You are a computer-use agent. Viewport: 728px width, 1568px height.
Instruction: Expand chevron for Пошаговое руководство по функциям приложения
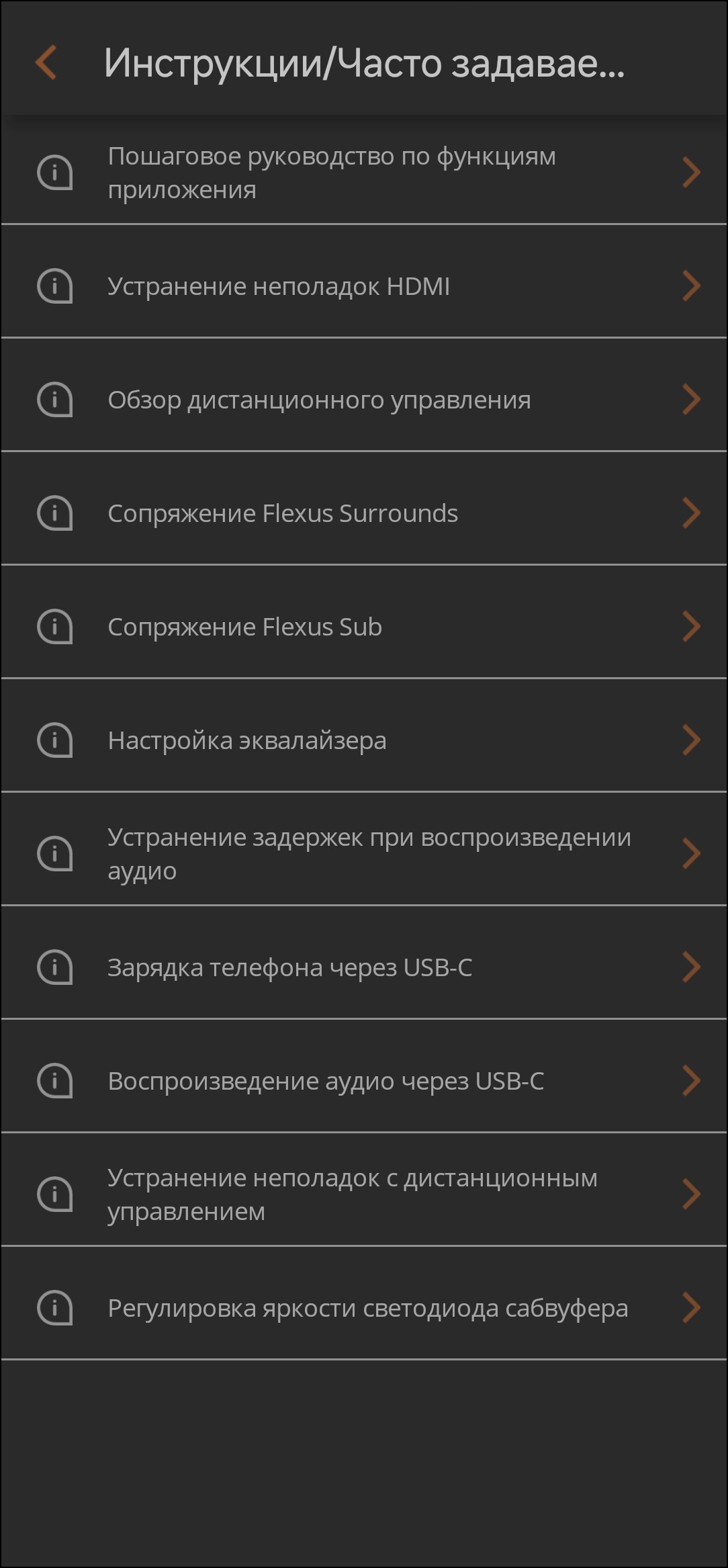coord(691,173)
